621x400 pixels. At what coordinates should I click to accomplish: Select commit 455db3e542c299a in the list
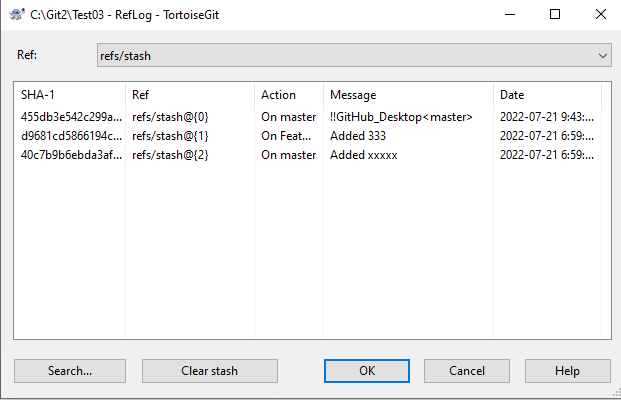point(71,117)
